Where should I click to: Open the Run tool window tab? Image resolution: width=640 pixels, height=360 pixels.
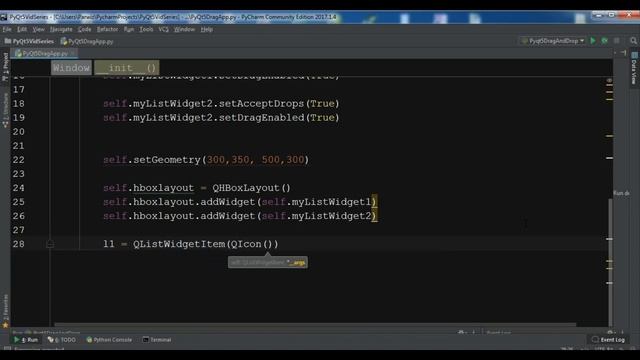(26, 340)
